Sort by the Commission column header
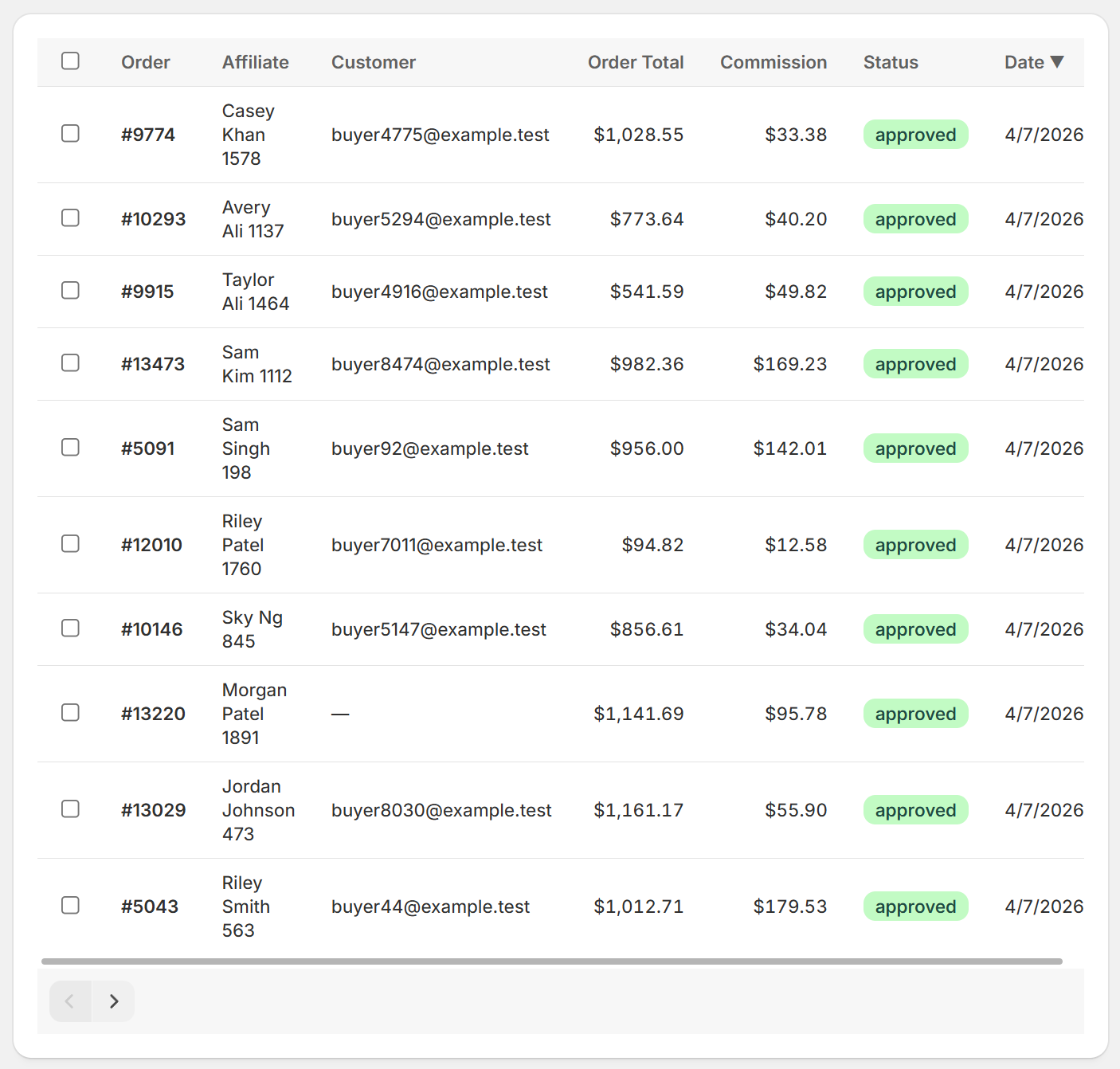The height and width of the screenshot is (1069, 1120). (773, 62)
